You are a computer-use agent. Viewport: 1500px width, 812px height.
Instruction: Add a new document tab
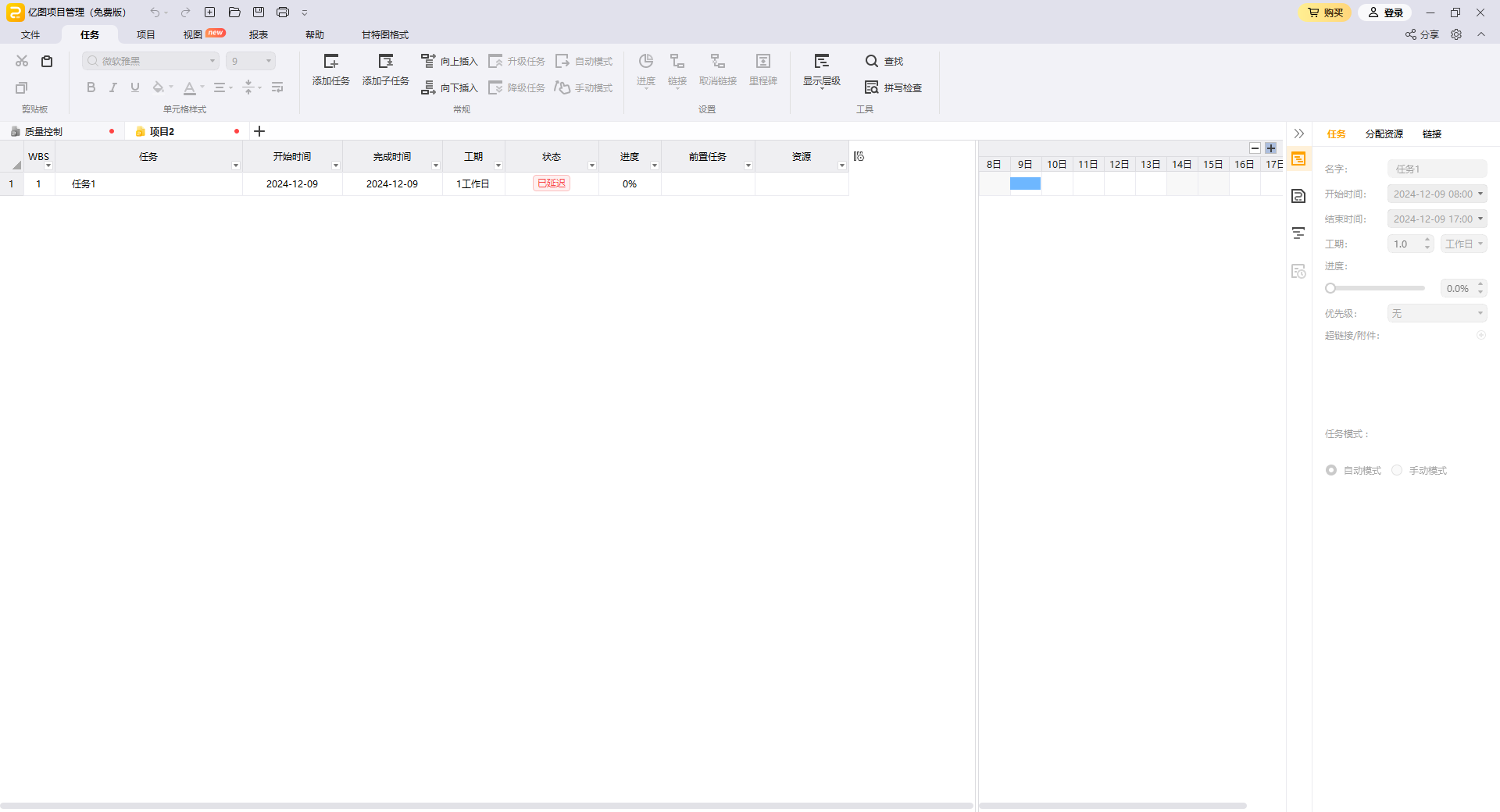click(260, 131)
